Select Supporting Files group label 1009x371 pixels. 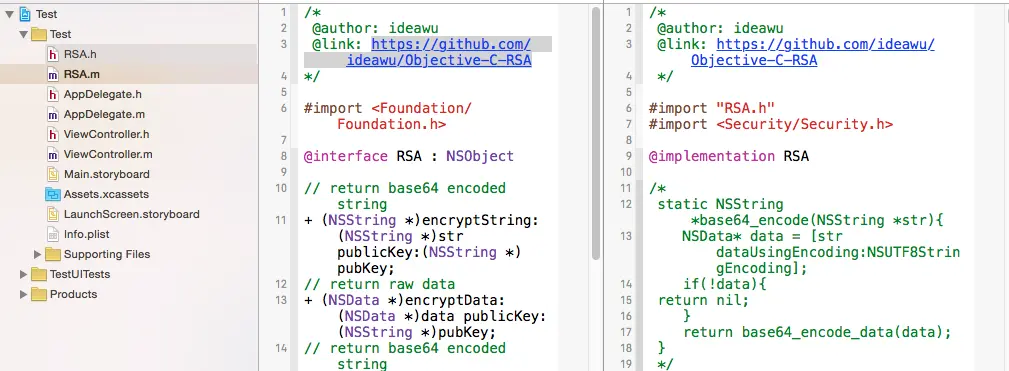tap(107, 254)
